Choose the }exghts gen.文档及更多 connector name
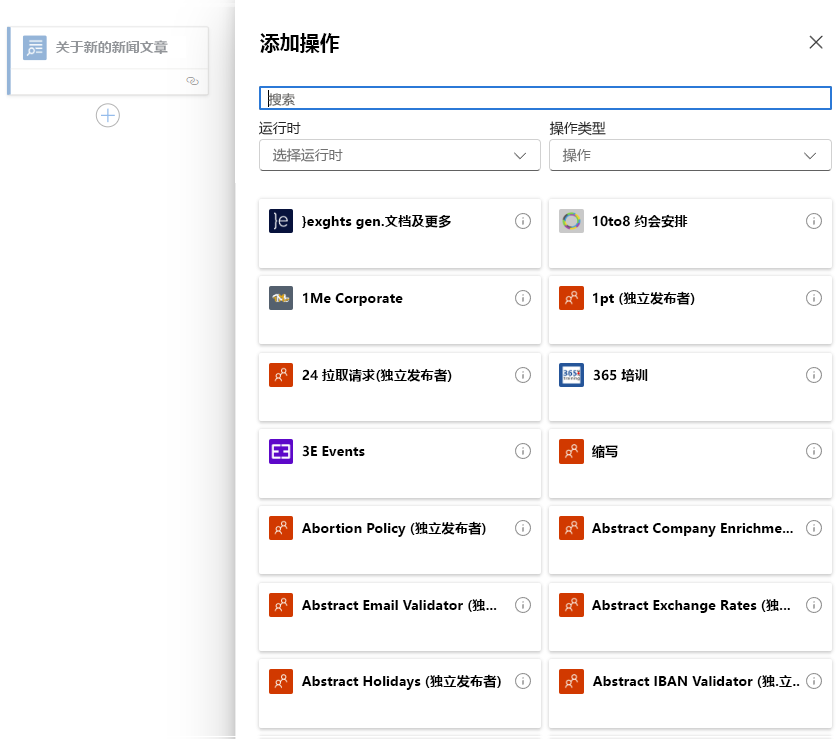This screenshot has height=740, width=840. [377, 221]
